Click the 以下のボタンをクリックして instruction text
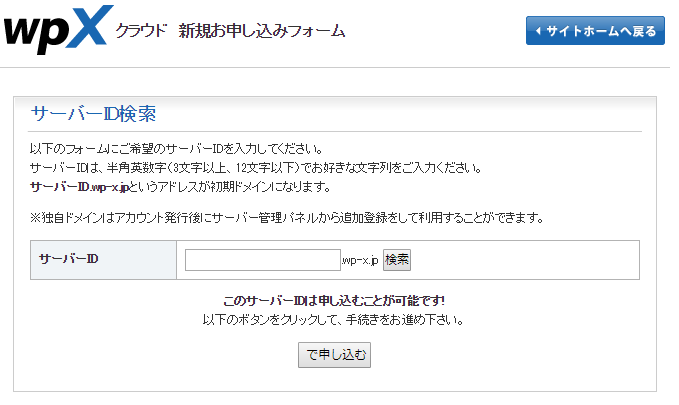This screenshot has height=405, width=679. coord(333,320)
